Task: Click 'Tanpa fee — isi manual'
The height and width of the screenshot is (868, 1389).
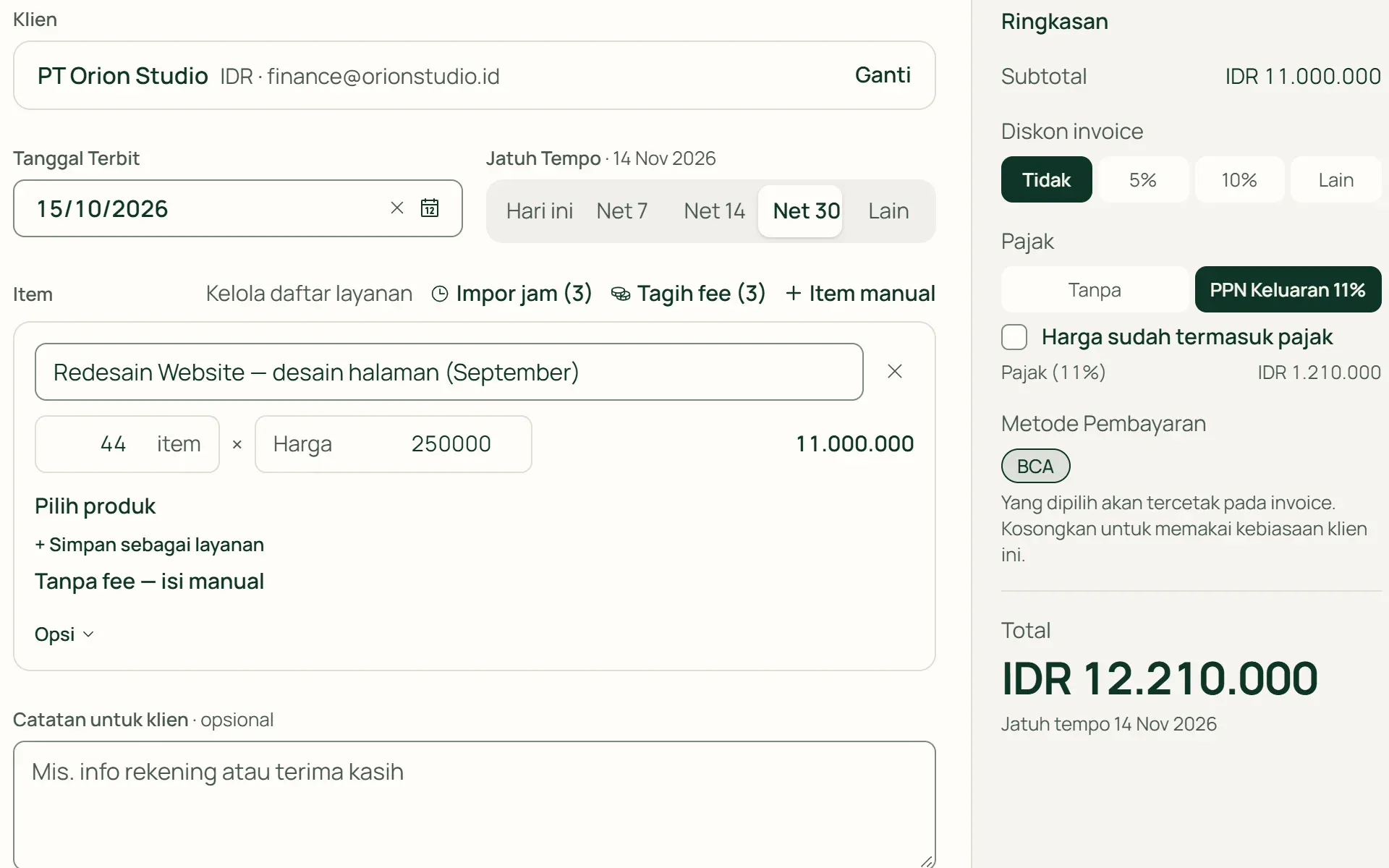Action: (x=149, y=582)
